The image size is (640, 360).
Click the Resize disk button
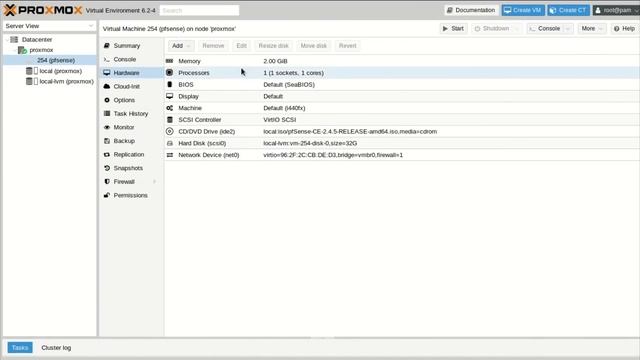(273, 46)
